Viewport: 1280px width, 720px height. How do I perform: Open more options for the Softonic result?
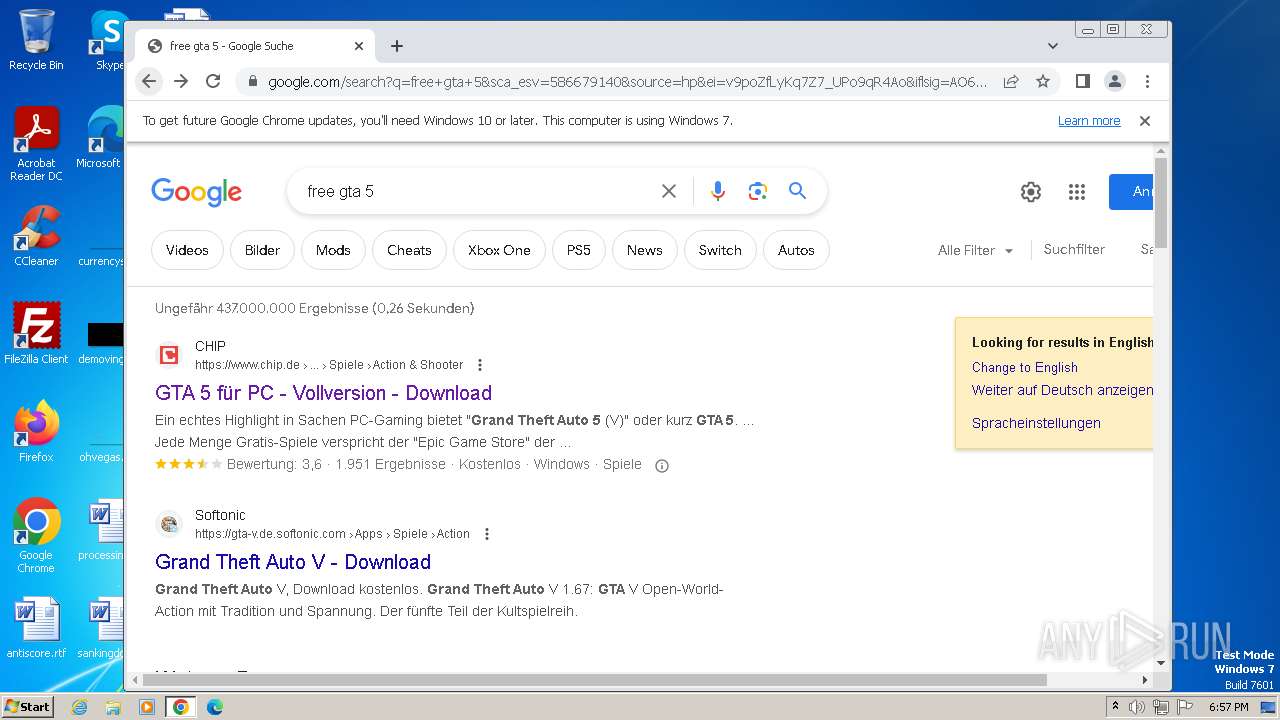coord(487,534)
